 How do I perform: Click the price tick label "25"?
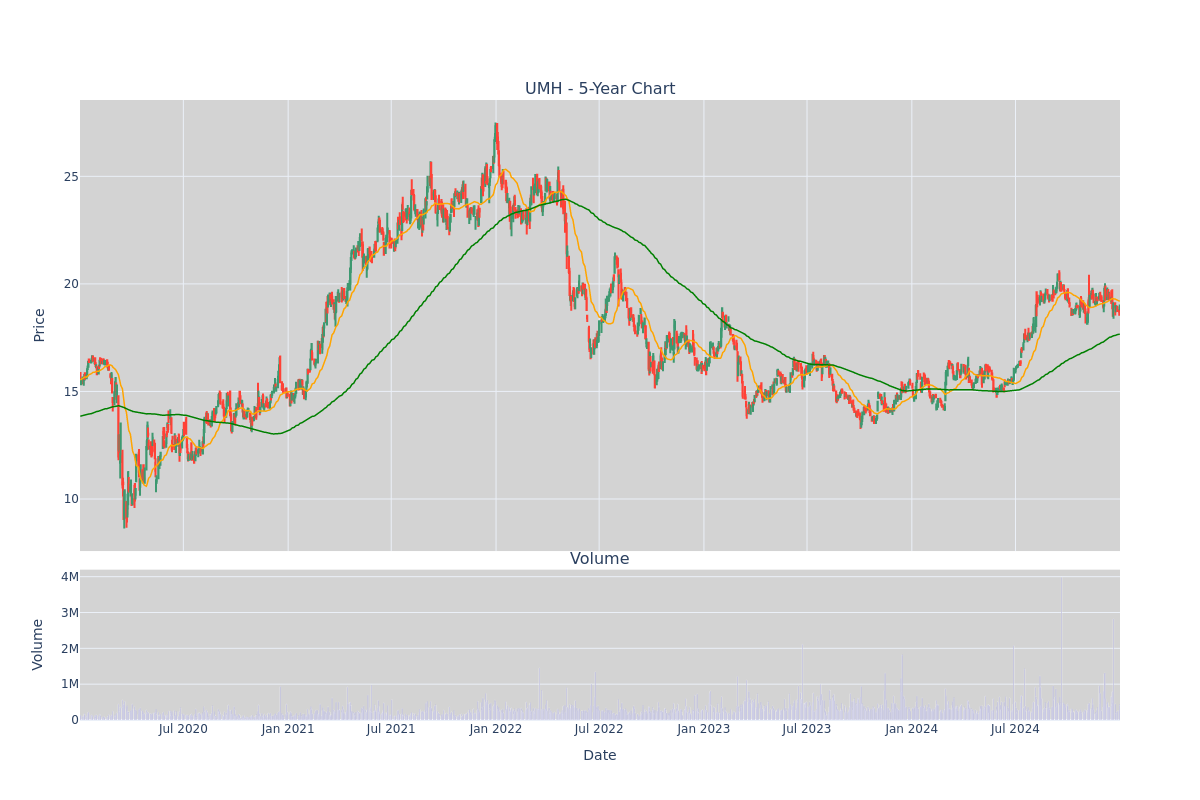point(71,177)
